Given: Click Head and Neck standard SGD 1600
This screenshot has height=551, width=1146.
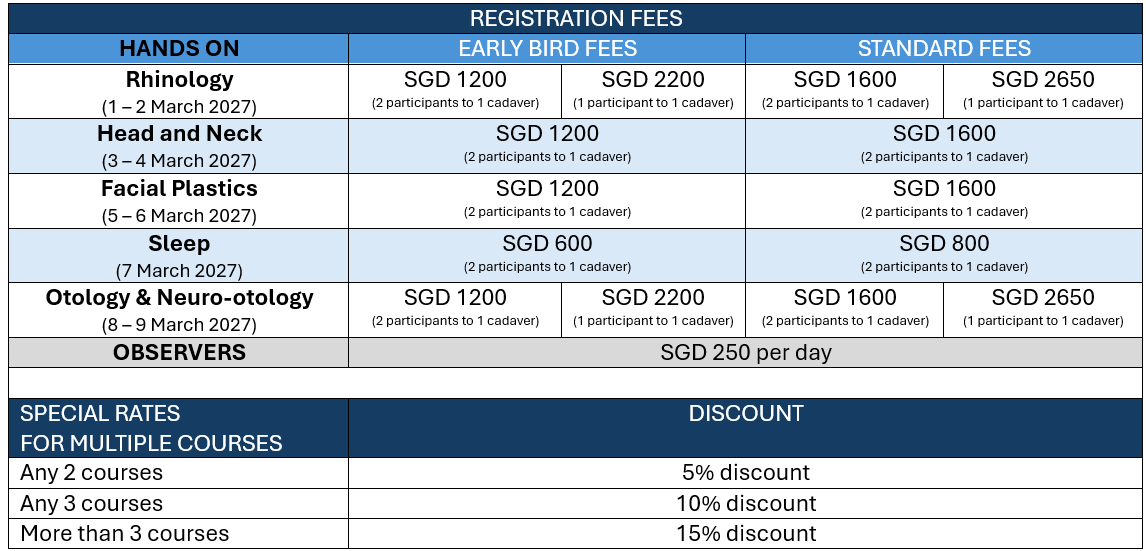Looking at the screenshot, I should pyautogui.click(x=944, y=145).
